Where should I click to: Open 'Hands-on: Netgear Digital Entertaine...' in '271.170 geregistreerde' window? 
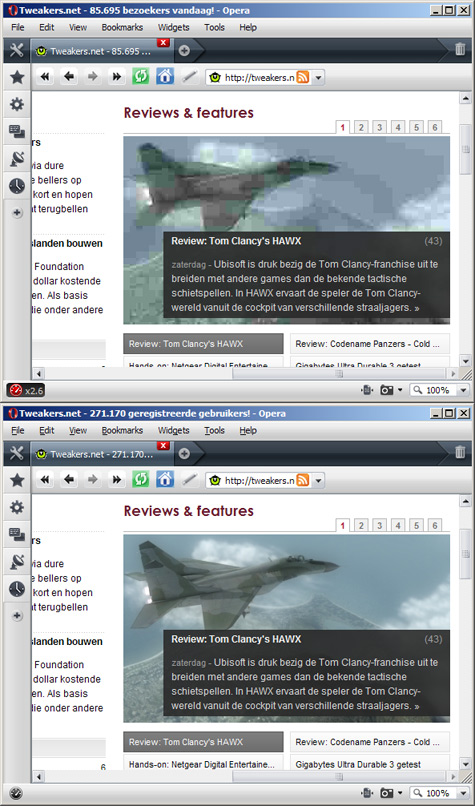[x=203, y=764]
